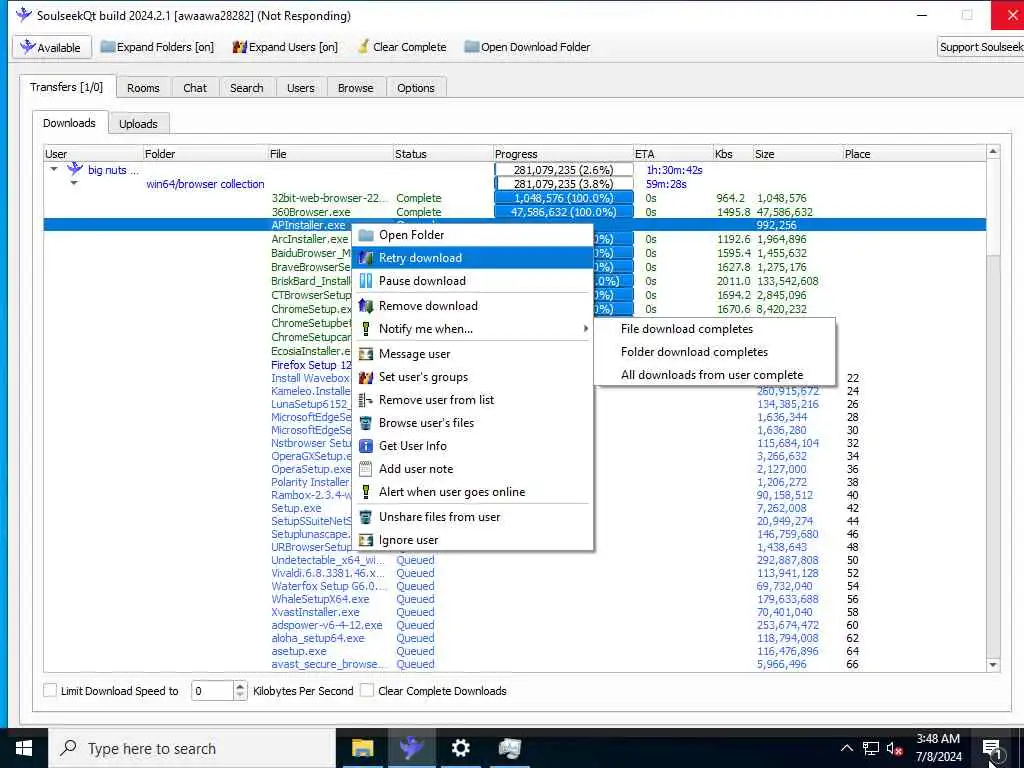1024x768 pixels.
Task: Collapse the win64/browser collection folder
Action: pos(74,184)
